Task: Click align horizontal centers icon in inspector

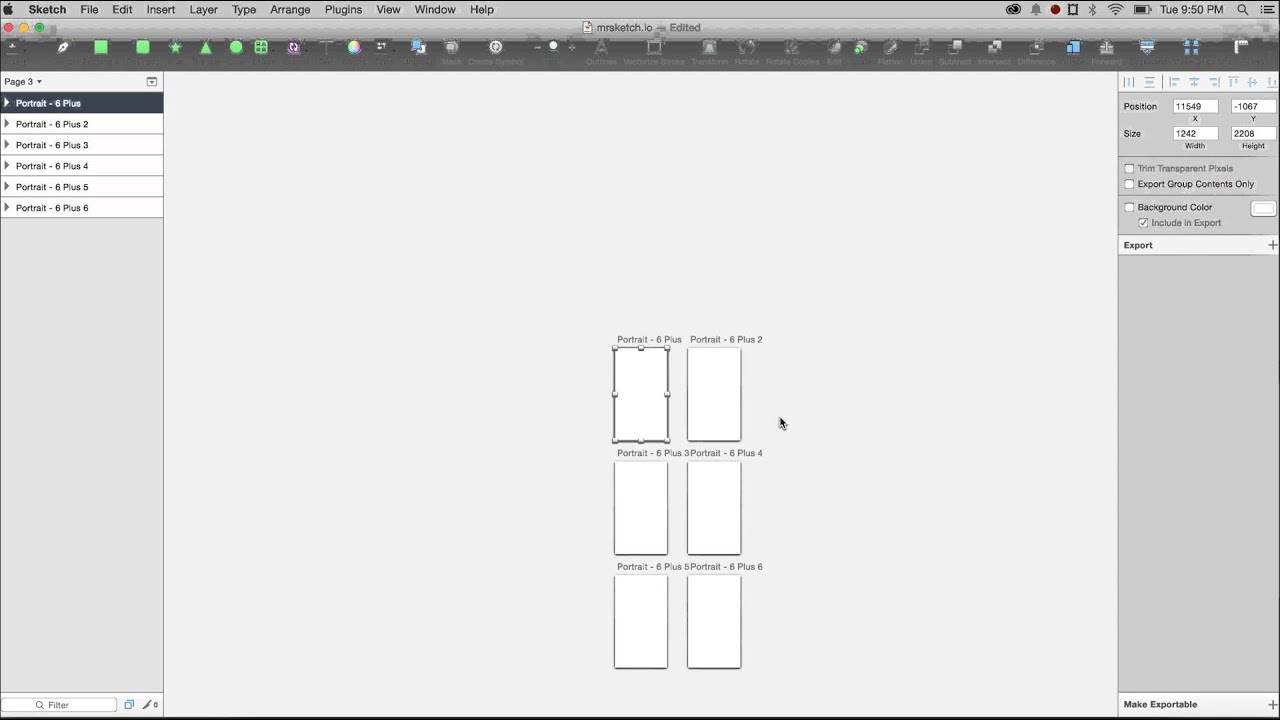Action: click(1193, 82)
